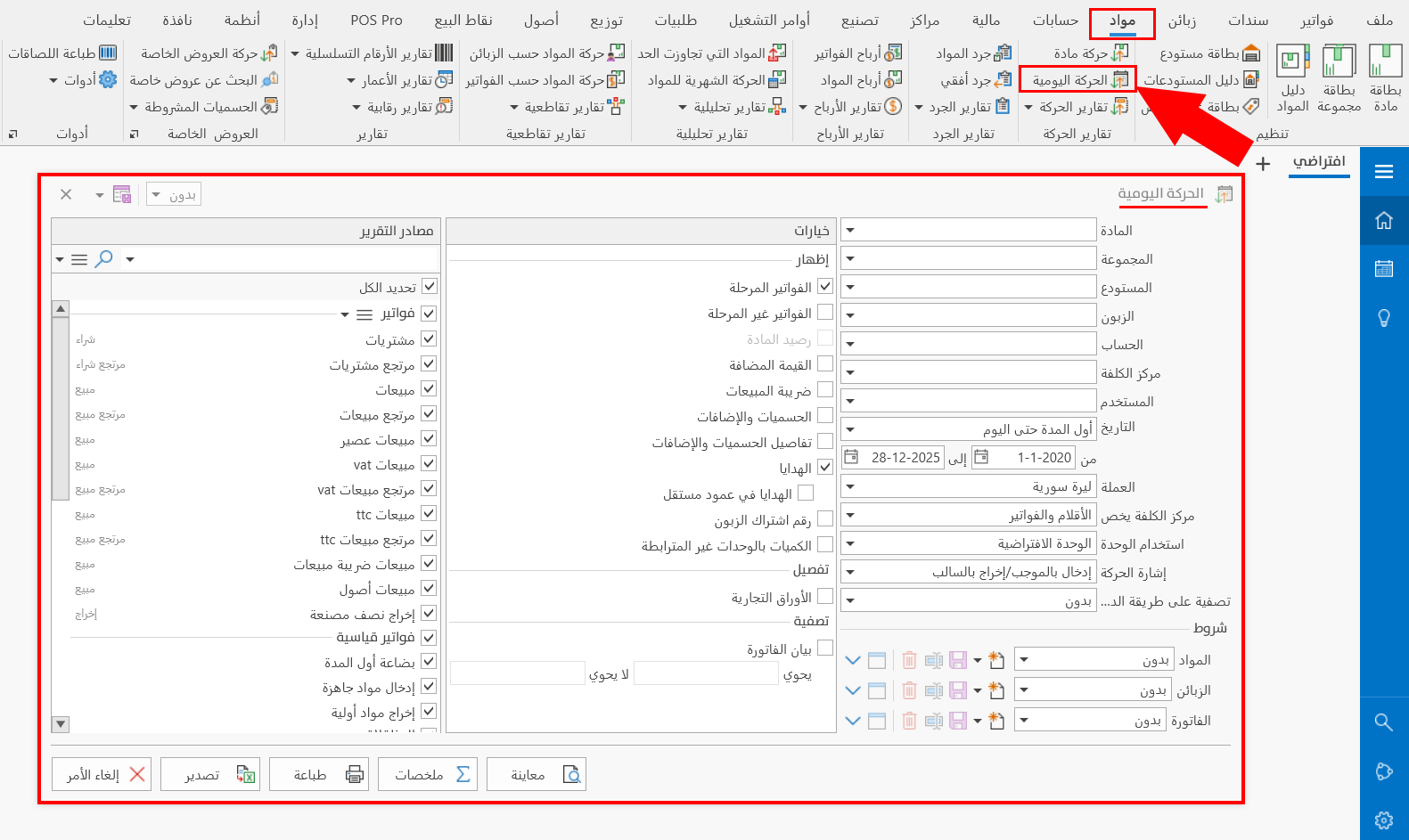Click بطاقة مستودع ribbon item
Screen dimensions: 1409x840
1210,53
